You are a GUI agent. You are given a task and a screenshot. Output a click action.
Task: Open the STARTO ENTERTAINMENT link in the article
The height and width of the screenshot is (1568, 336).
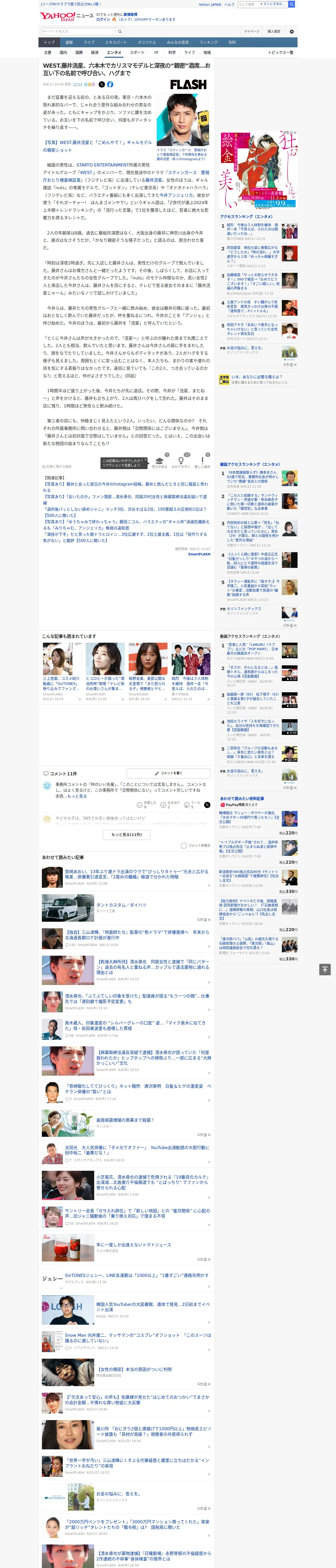[x=102, y=165]
